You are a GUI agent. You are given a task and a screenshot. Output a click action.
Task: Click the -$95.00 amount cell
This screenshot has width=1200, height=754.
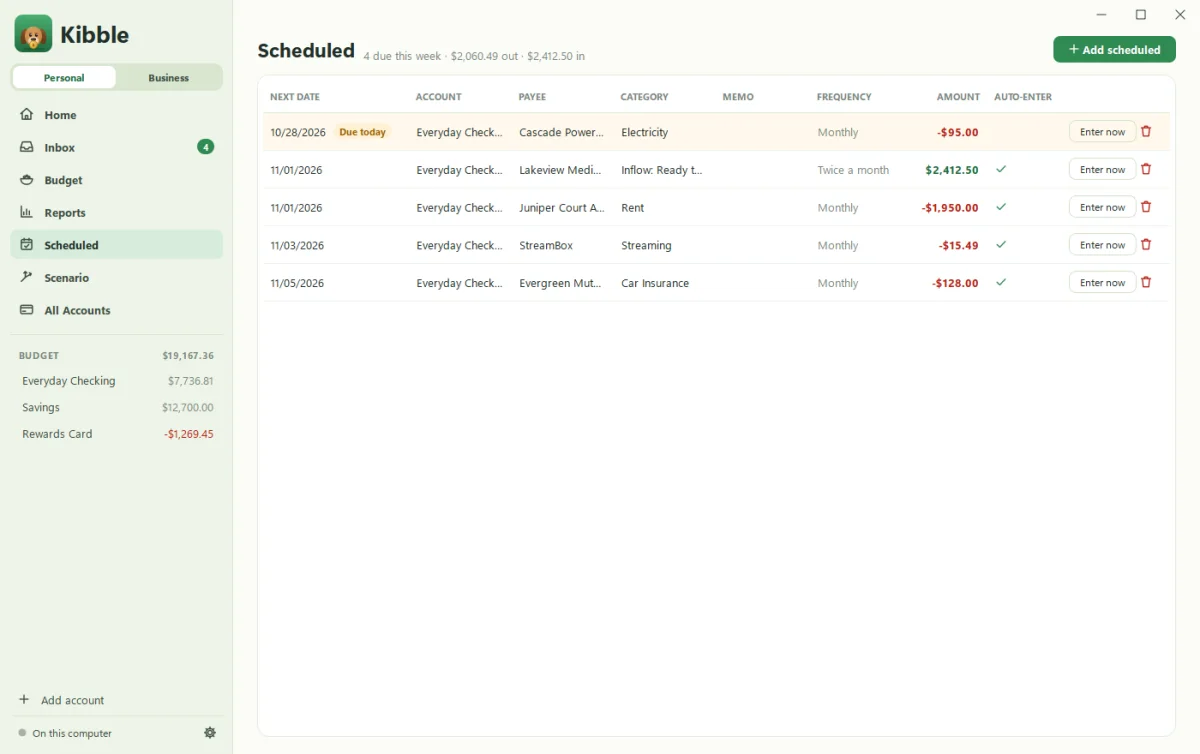958,132
